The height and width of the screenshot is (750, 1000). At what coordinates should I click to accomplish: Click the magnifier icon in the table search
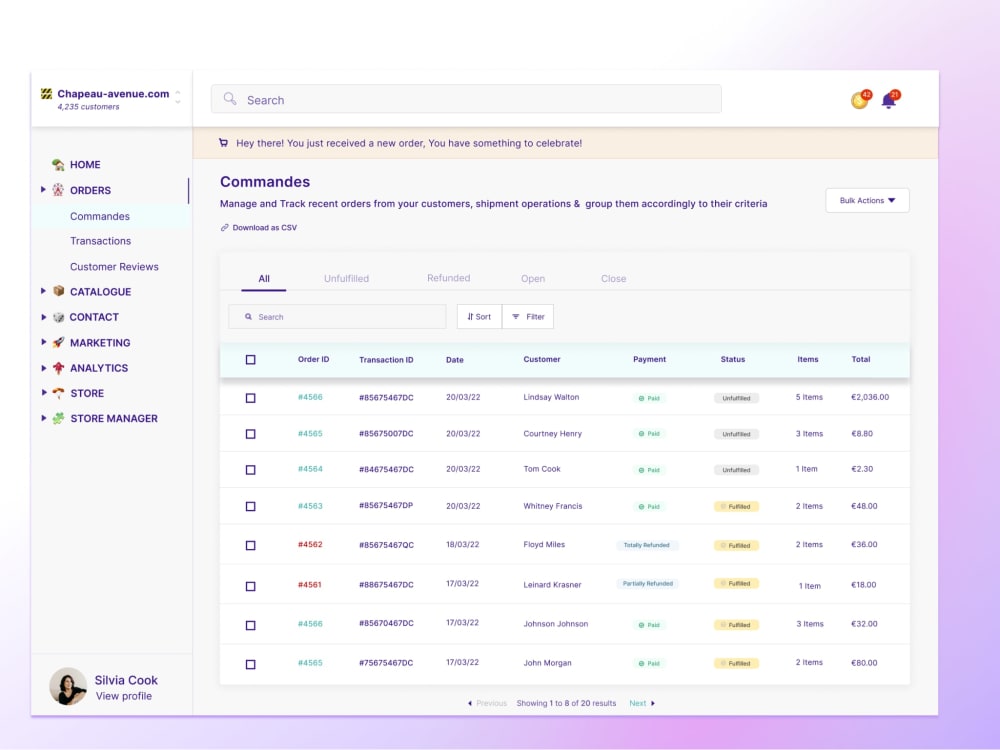pos(249,316)
